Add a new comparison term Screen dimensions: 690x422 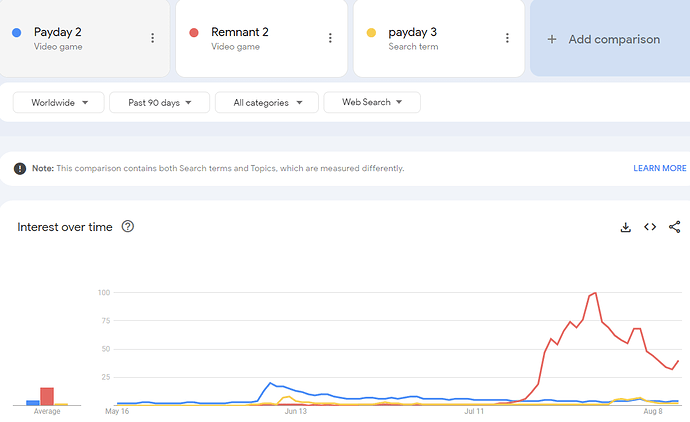click(x=610, y=39)
